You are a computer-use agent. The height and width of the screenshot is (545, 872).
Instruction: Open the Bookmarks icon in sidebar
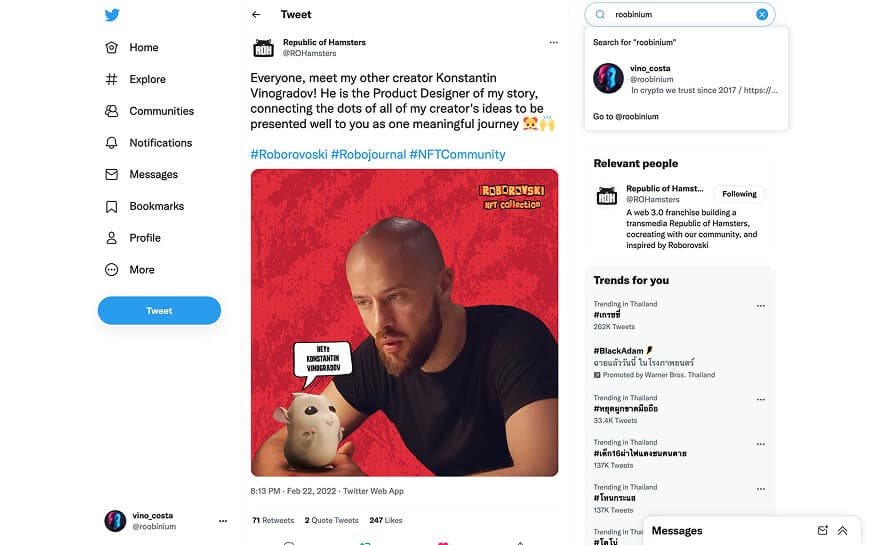[111, 206]
